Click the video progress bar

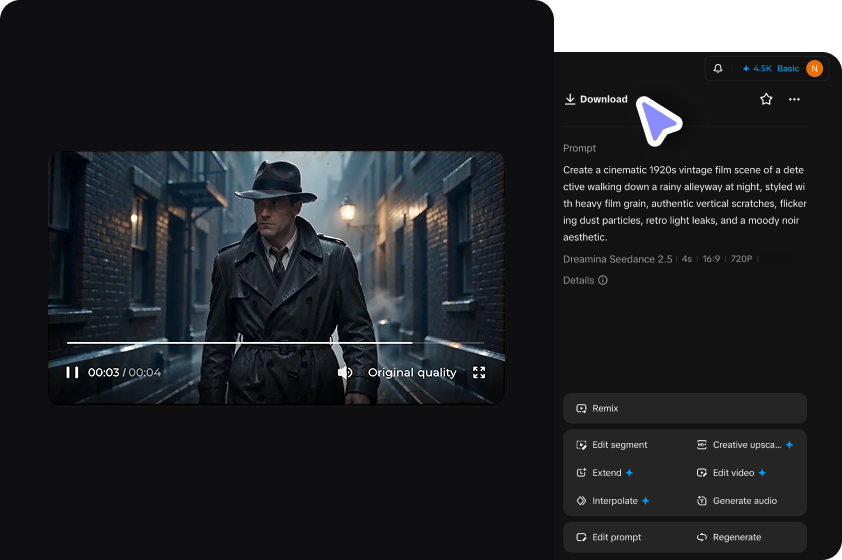[x=275, y=343]
